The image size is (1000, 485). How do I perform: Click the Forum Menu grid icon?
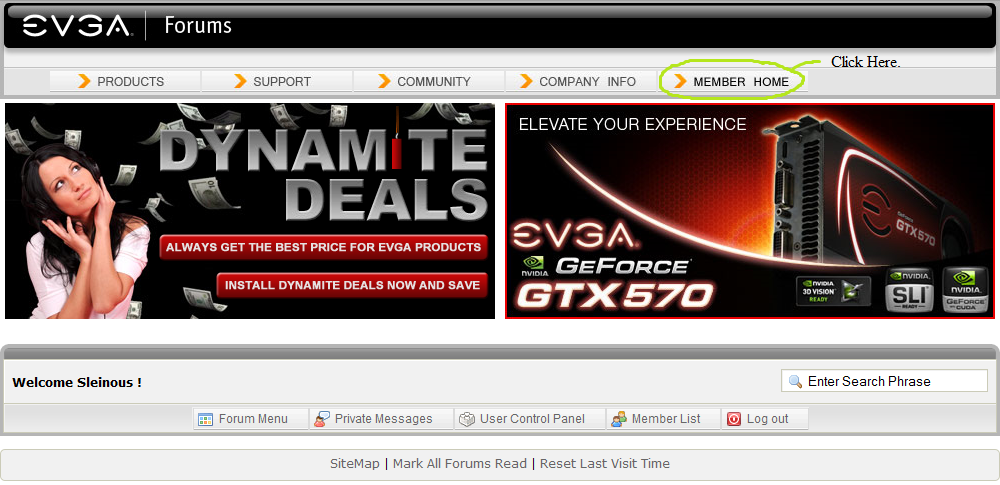(x=205, y=419)
